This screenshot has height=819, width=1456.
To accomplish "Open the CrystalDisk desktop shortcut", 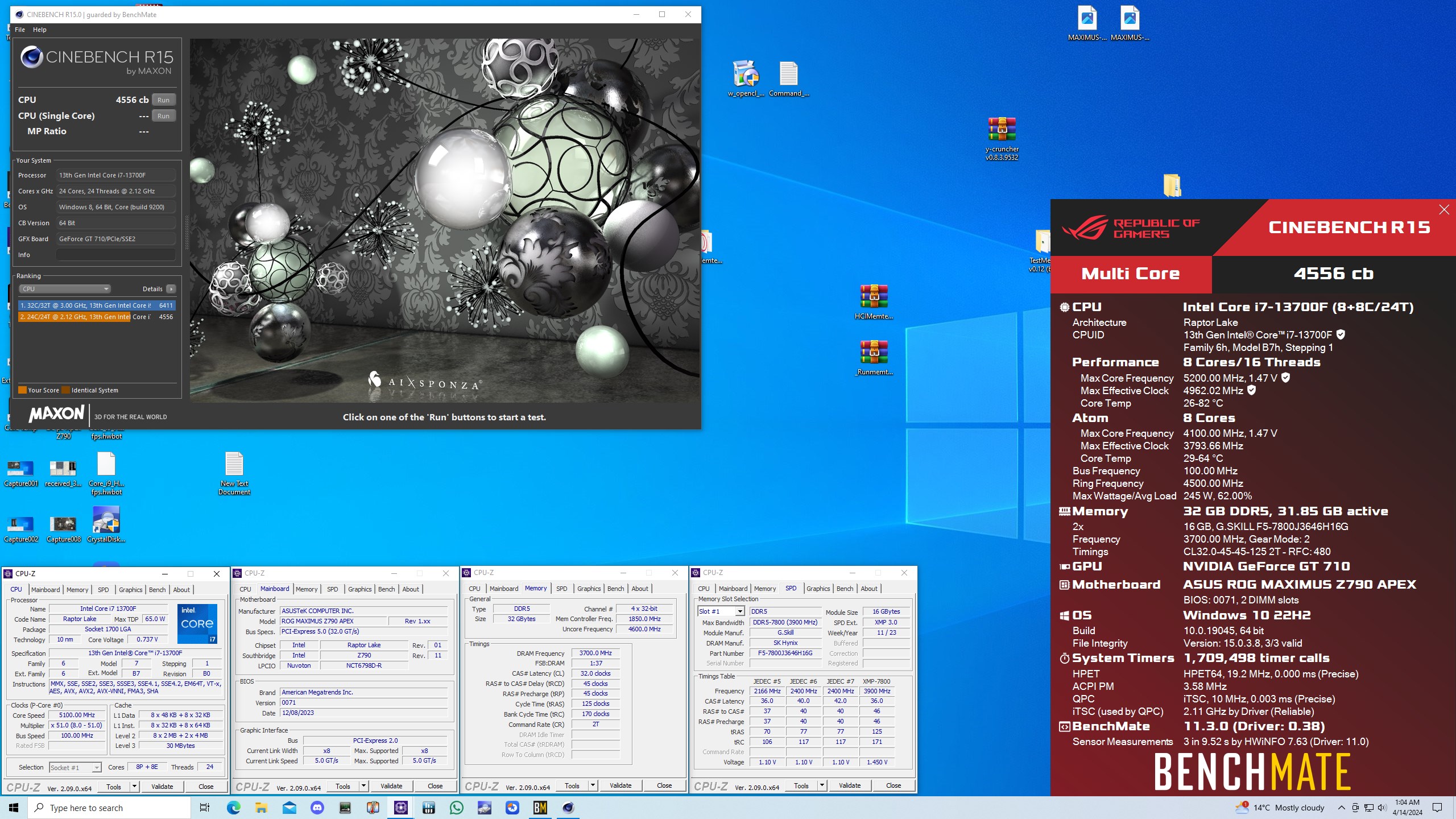I will 106,524.
